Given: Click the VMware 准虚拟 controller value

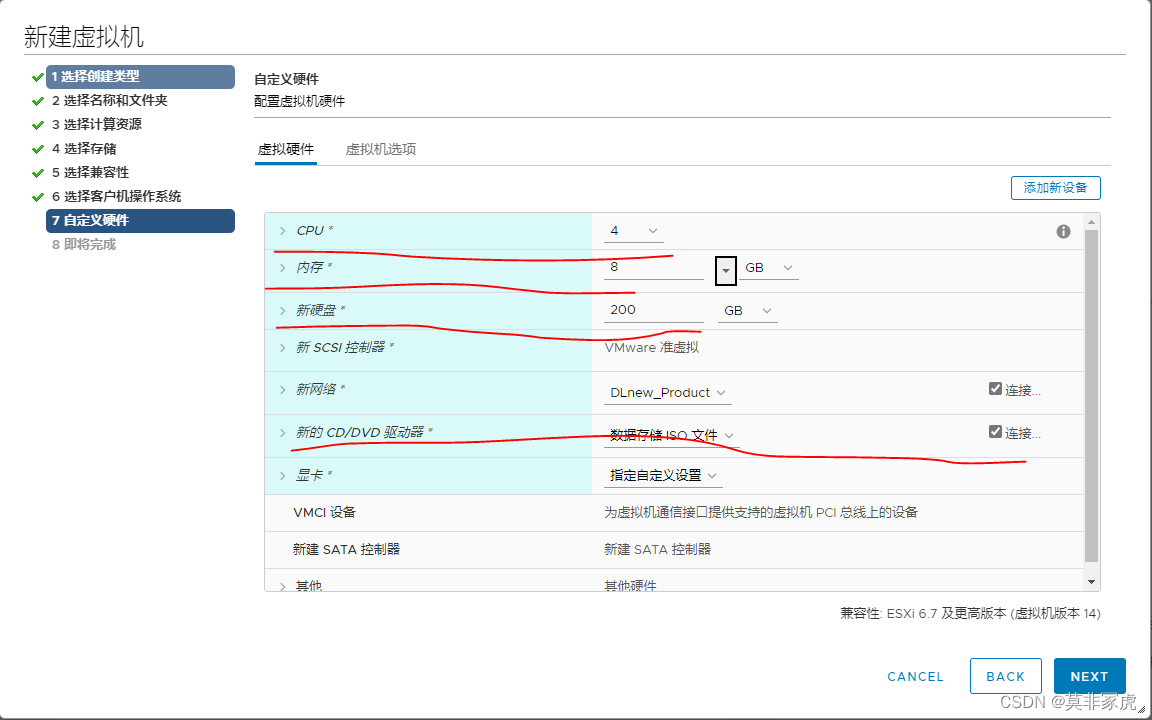Looking at the screenshot, I should tap(652, 348).
